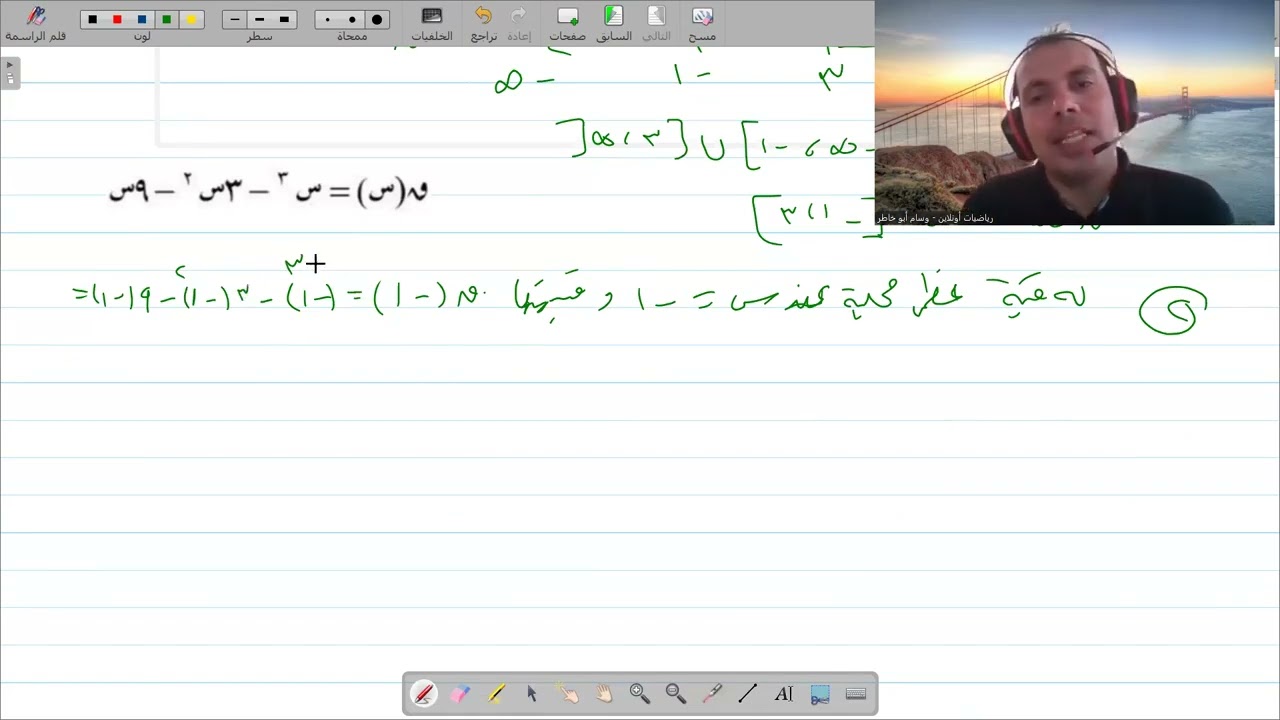Image resolution: width=1280 pixels, height=720 pixels.
Task: Select the pointing-finger interact tool
Action: point(568,693)
